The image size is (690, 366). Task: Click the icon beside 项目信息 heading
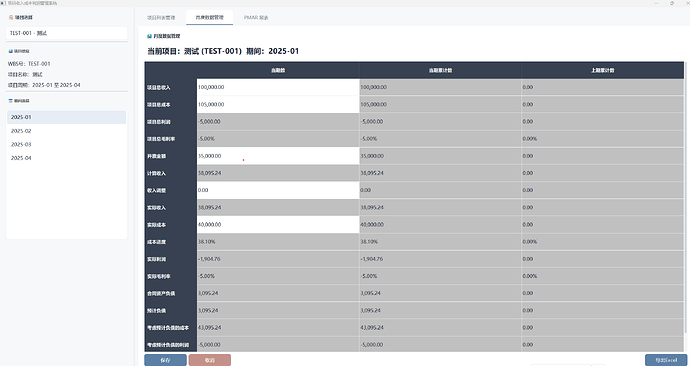point(11,51)
